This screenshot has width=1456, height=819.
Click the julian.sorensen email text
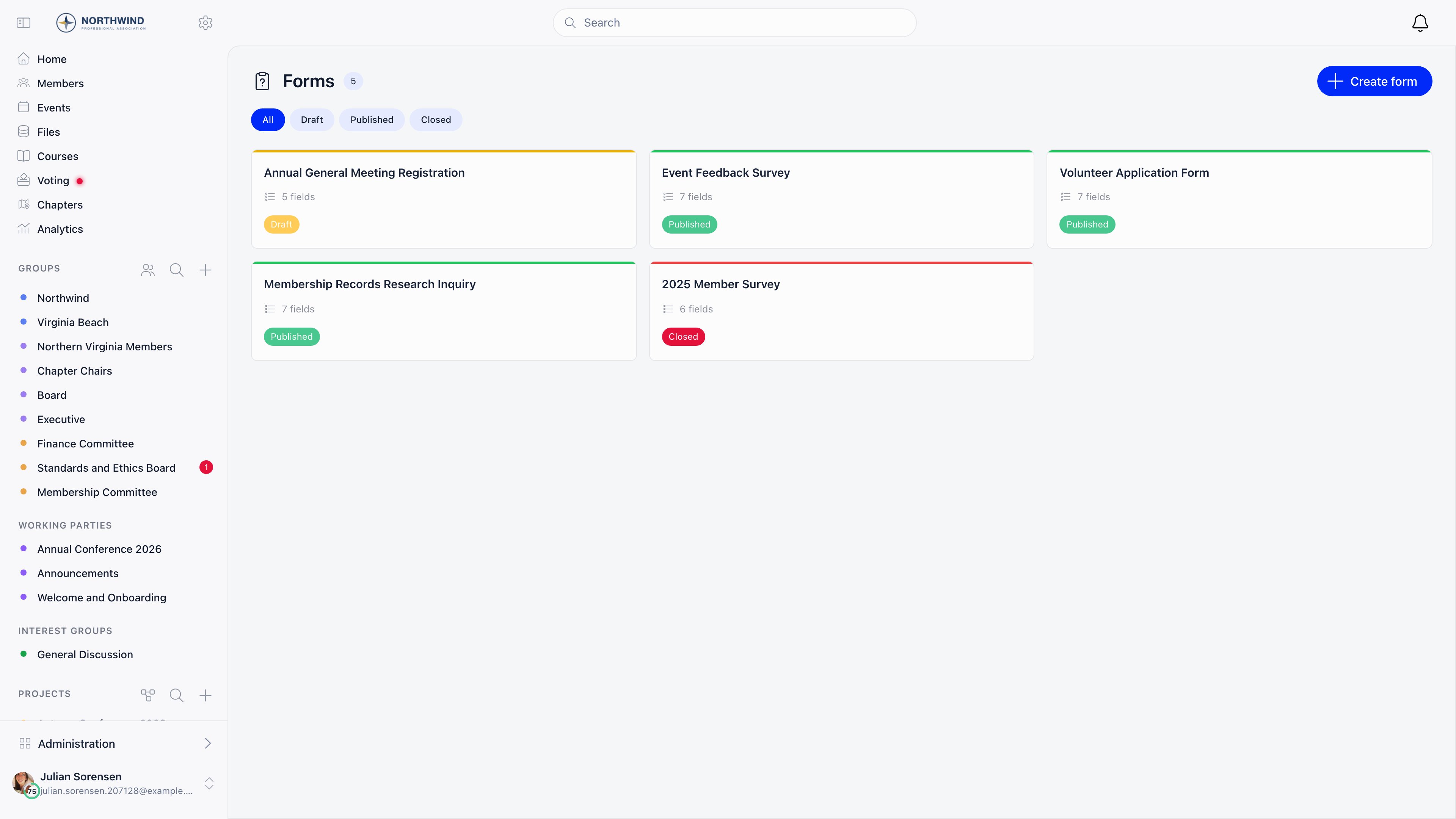tap(116, 791)
